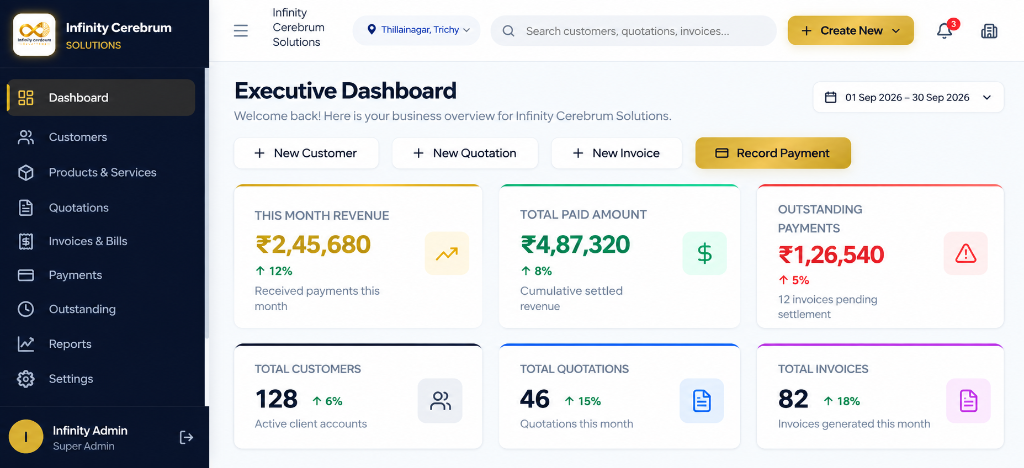
Task: Click the ₹2,45,680 revenue value
Action: point(313,245)
